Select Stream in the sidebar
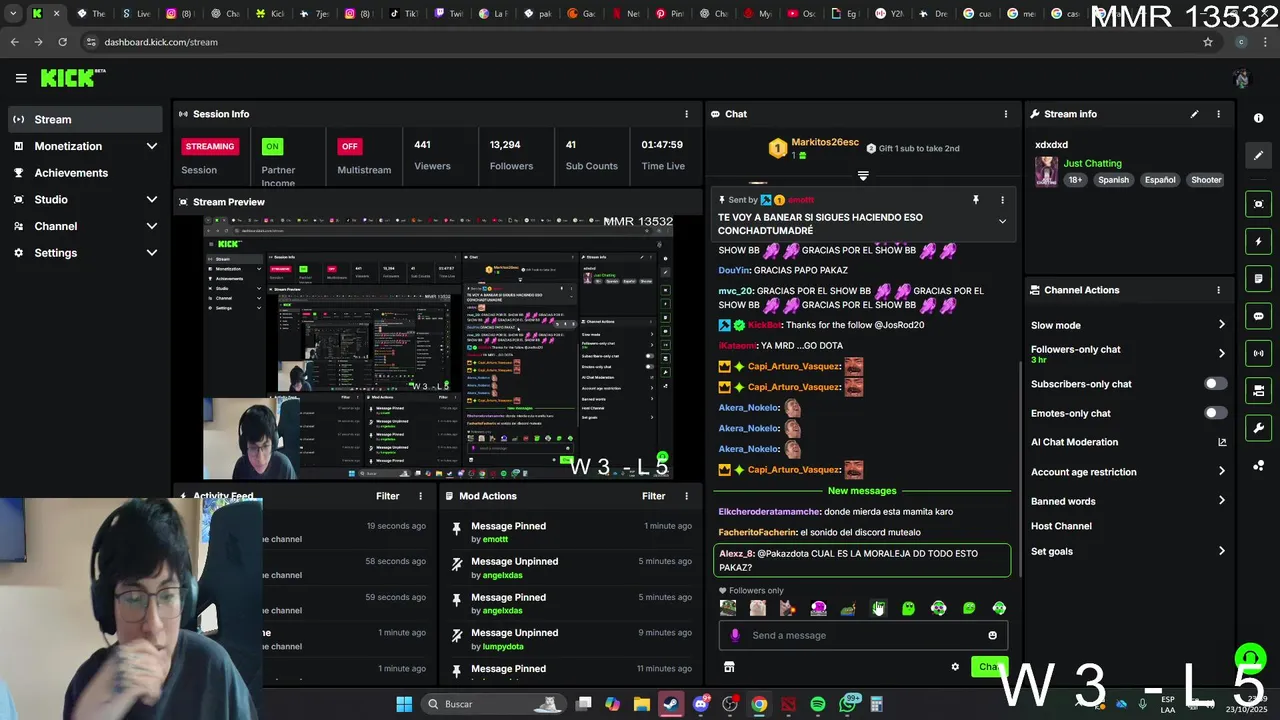Image resolution: width=1280 pixels, height=720 pixels. tap(85, 119)
